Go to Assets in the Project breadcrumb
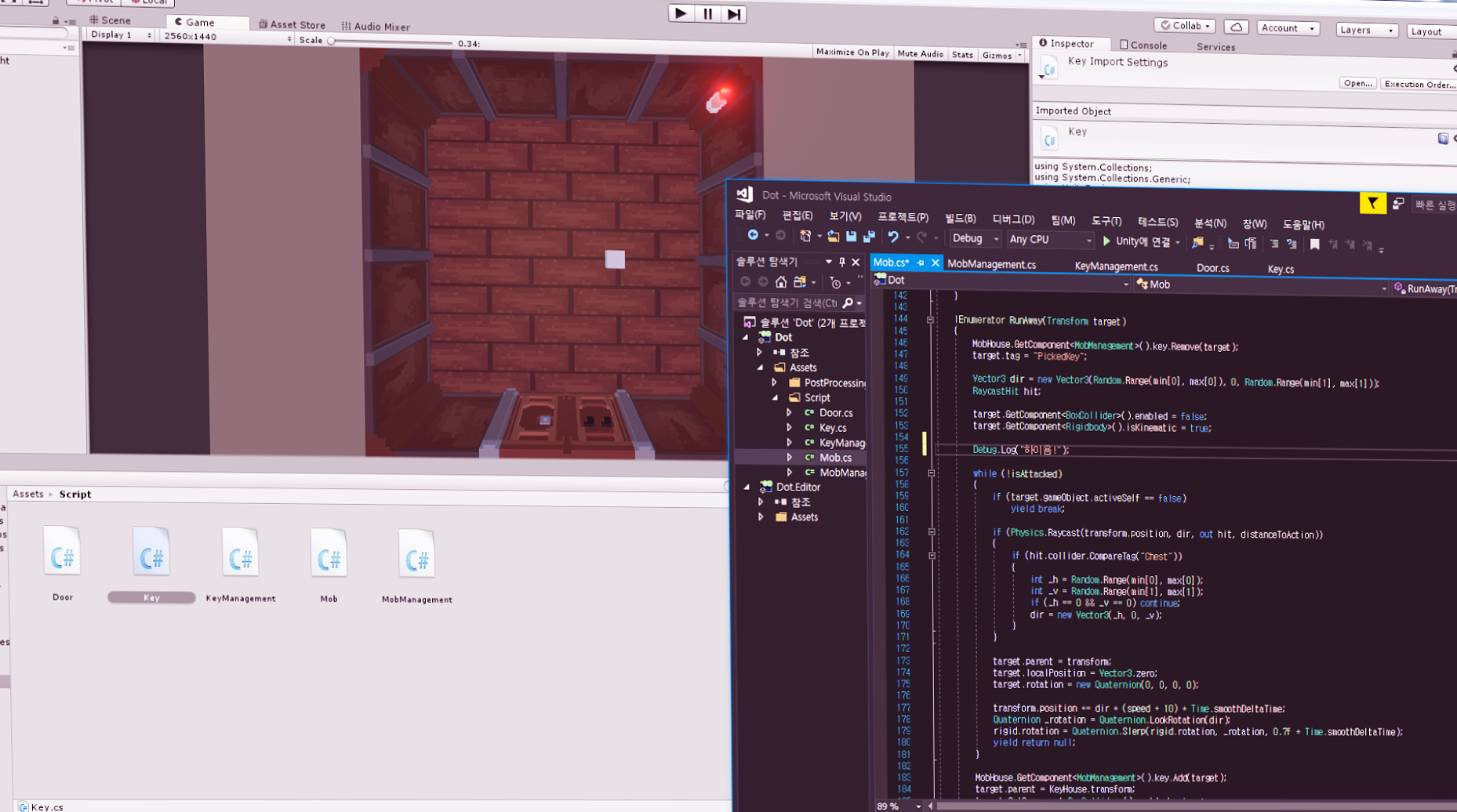 coord(27,494)
